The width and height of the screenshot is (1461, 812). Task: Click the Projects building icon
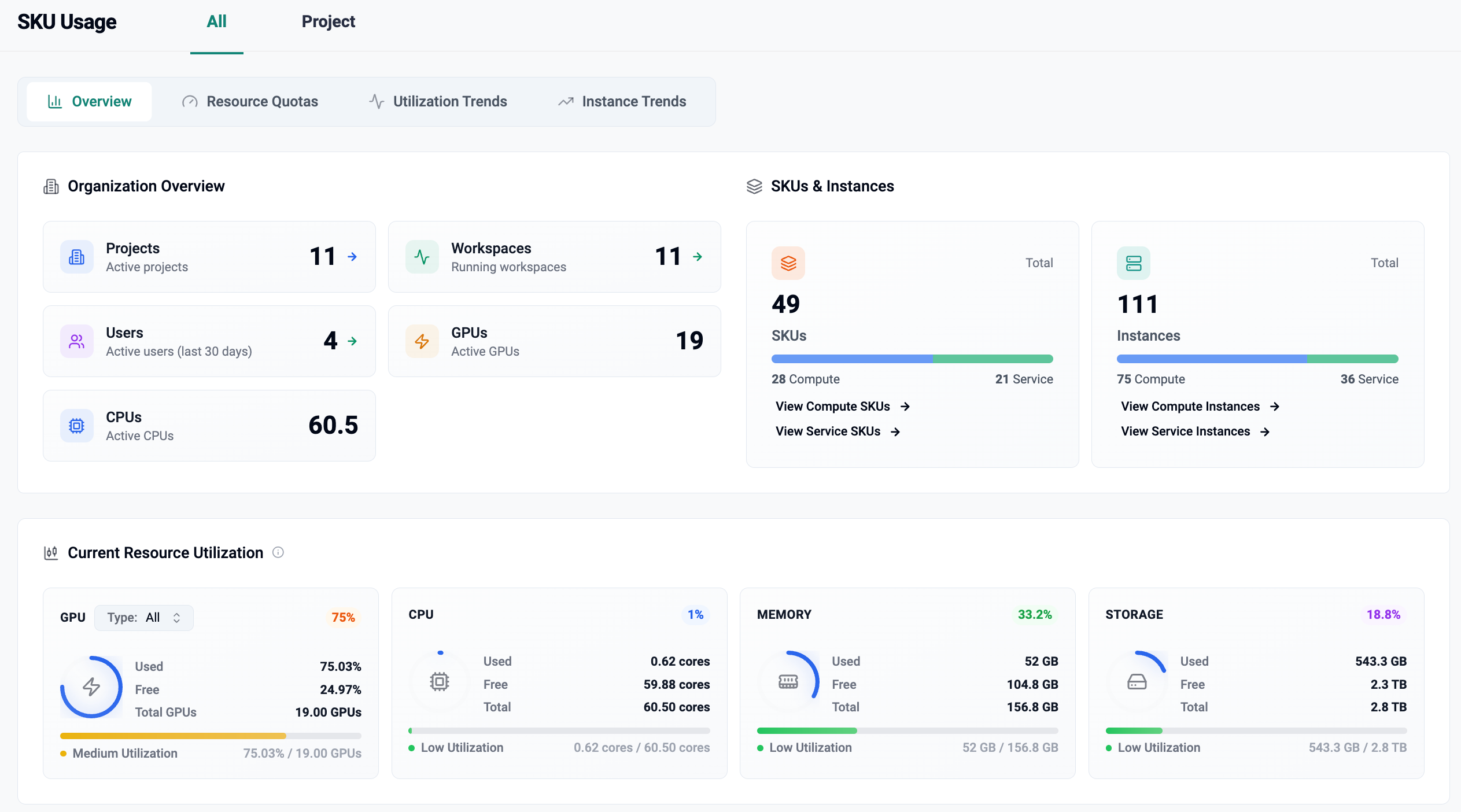click(x=77, y=257)
